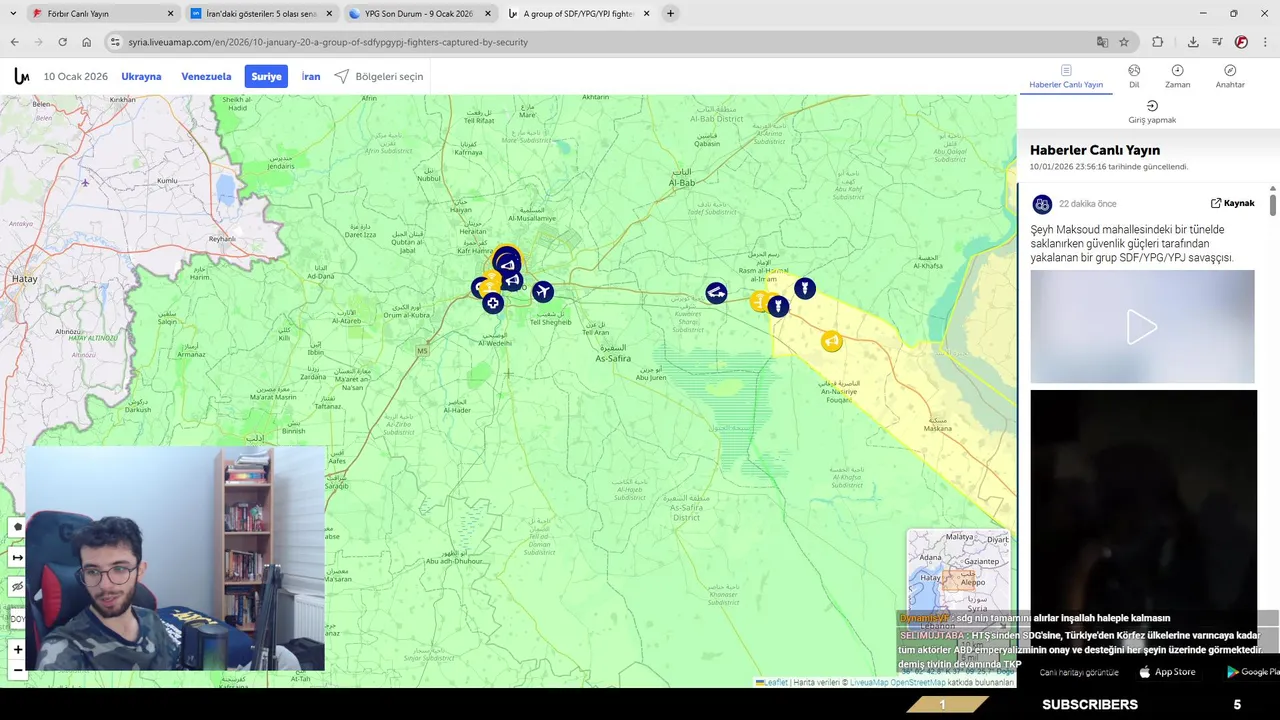Open a new browser tab

click(x=670, y=14)
